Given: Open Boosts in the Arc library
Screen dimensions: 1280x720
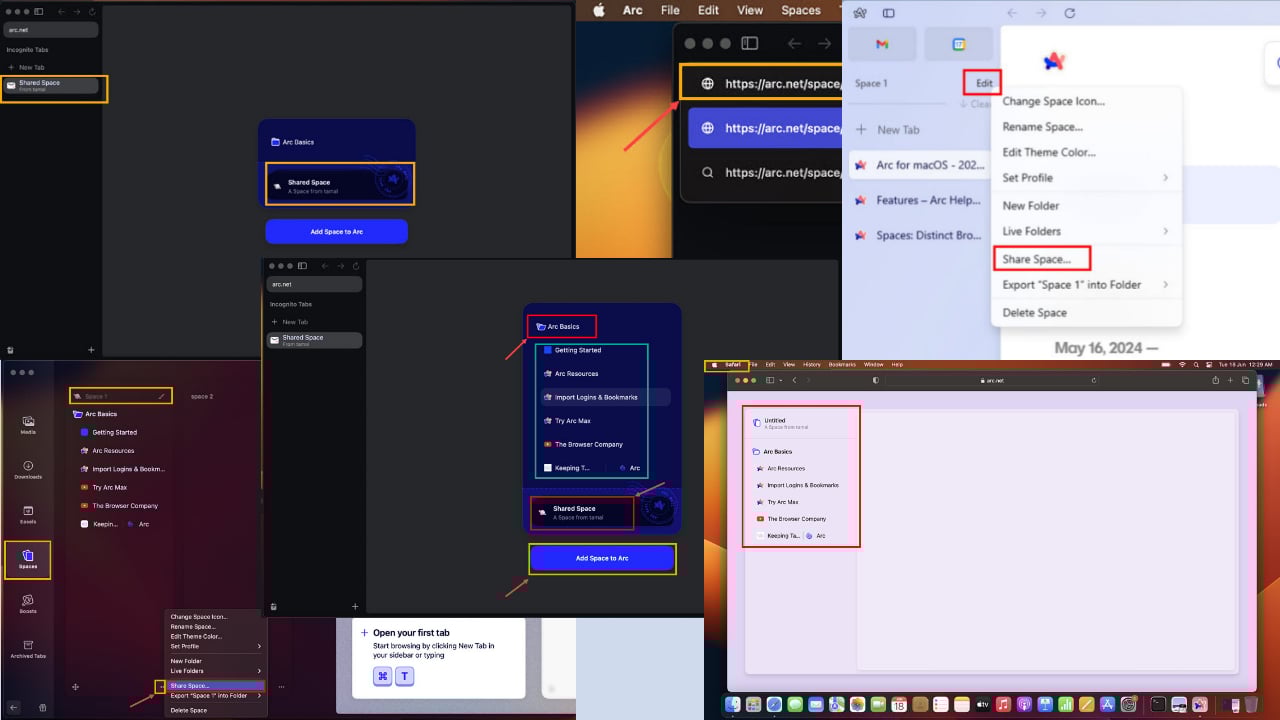Looking at the screenshot, I should pyautogui.click(x=28, y=603).
